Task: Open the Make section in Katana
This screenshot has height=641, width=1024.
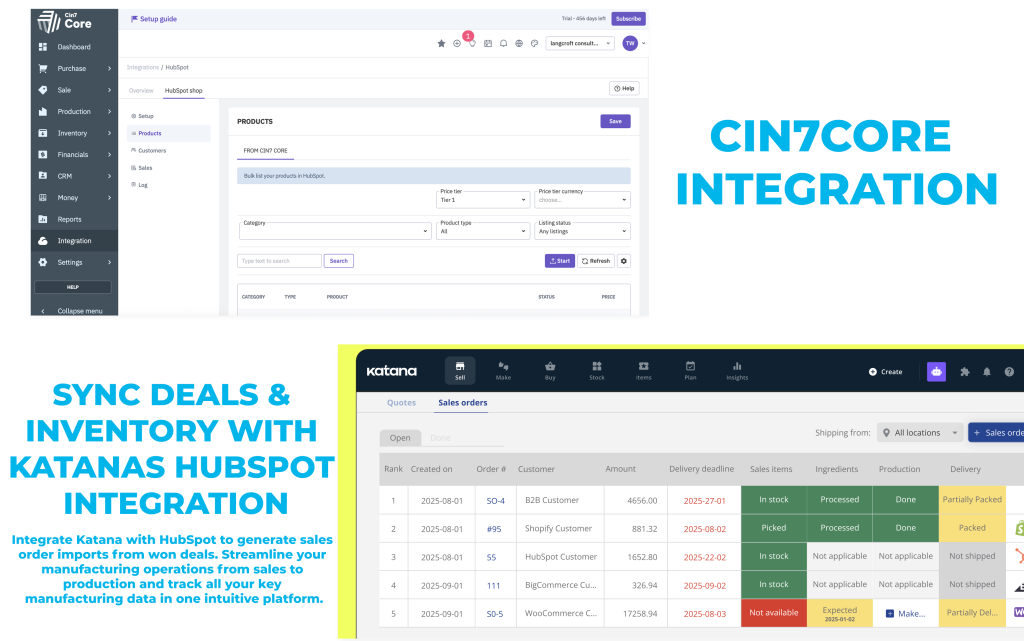Action: tap(504, 370)
